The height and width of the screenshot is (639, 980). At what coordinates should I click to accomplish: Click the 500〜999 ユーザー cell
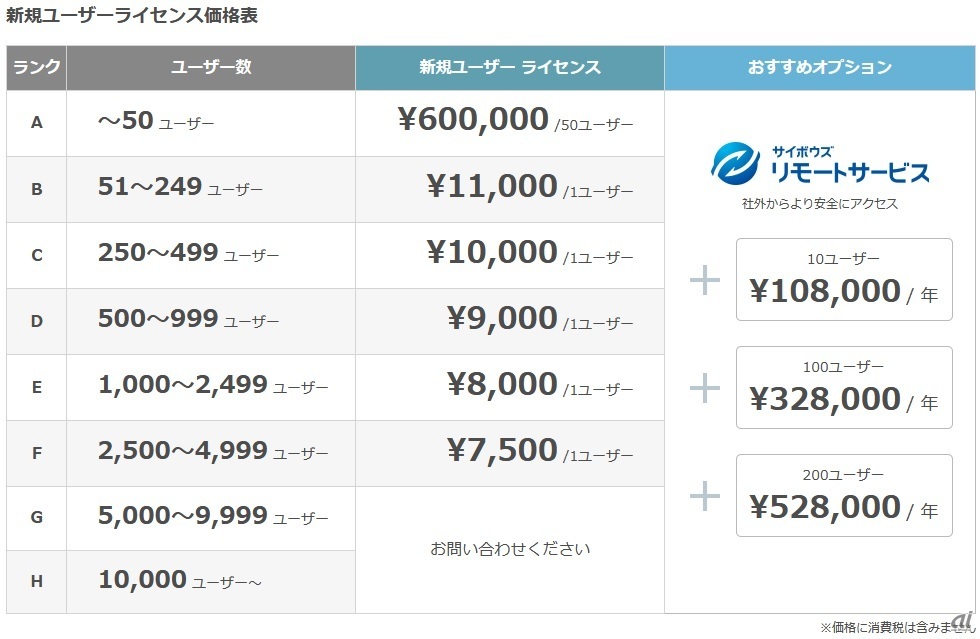coord(188,320)
